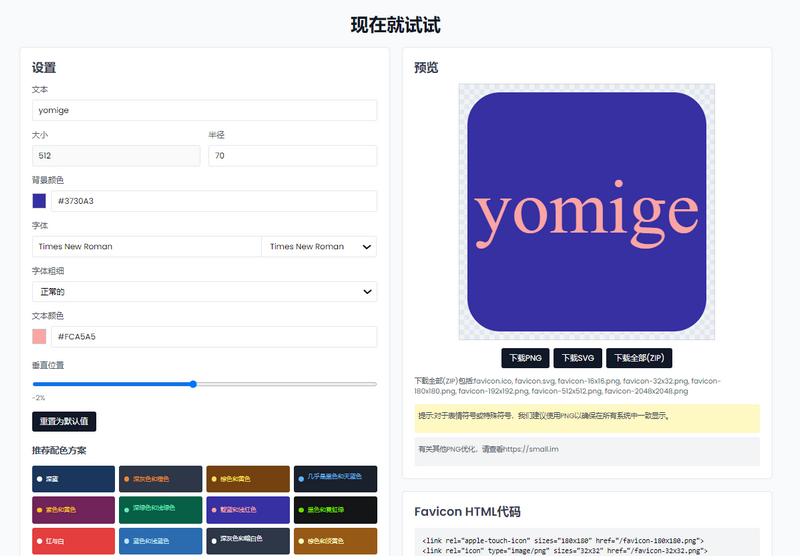This screenshot has width=800, height=556.
Task: Open the pink text color swatch picker
Action: point(39,337)
